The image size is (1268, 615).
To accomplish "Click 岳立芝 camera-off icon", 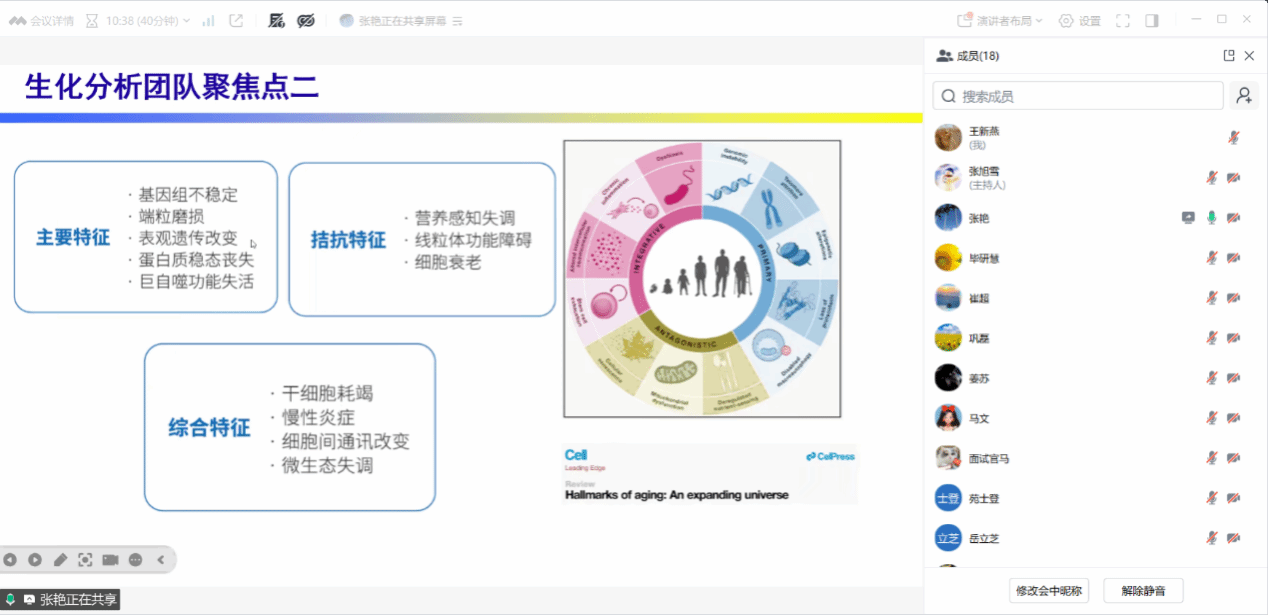I will point(1234,538).
